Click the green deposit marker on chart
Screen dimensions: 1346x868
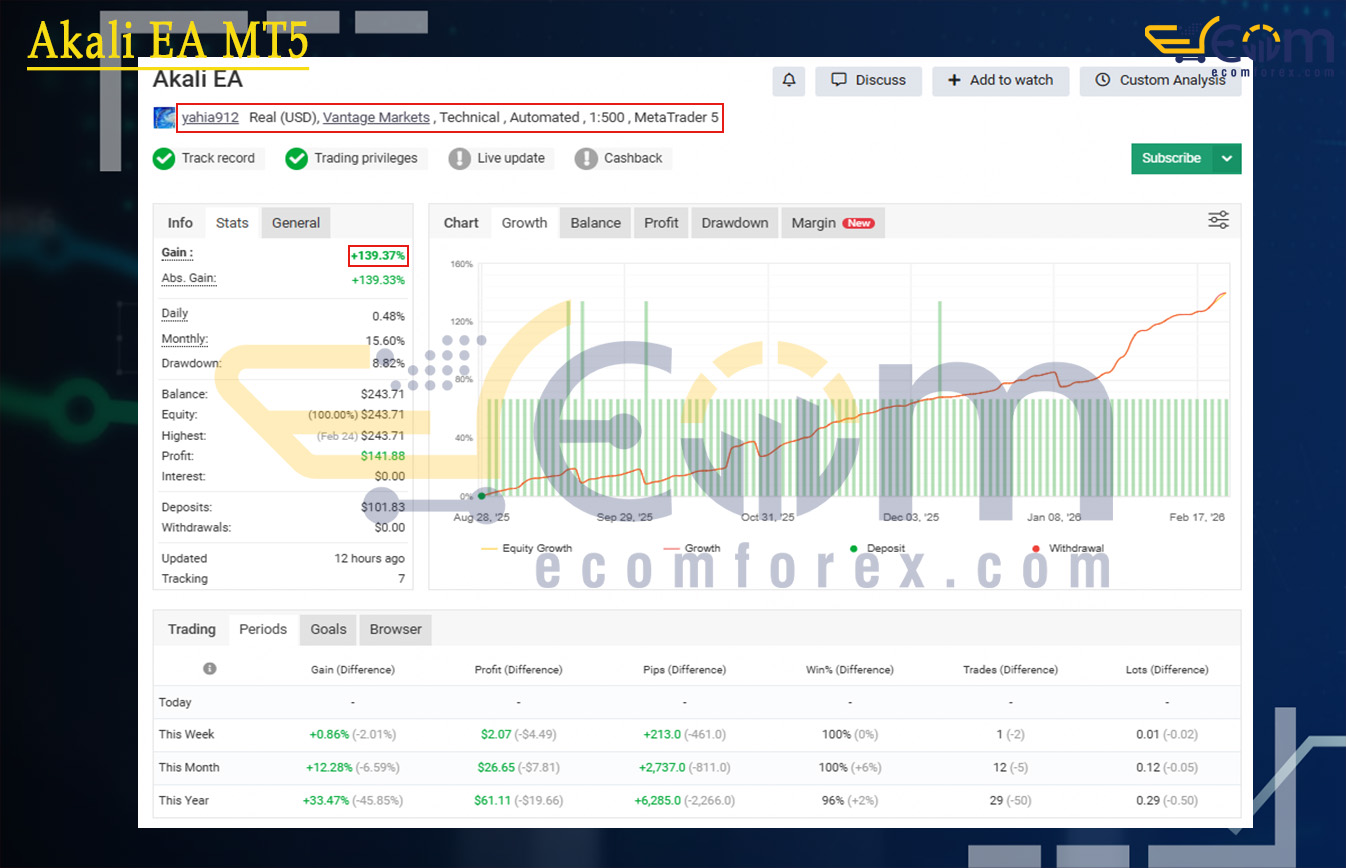pos(482,495)
